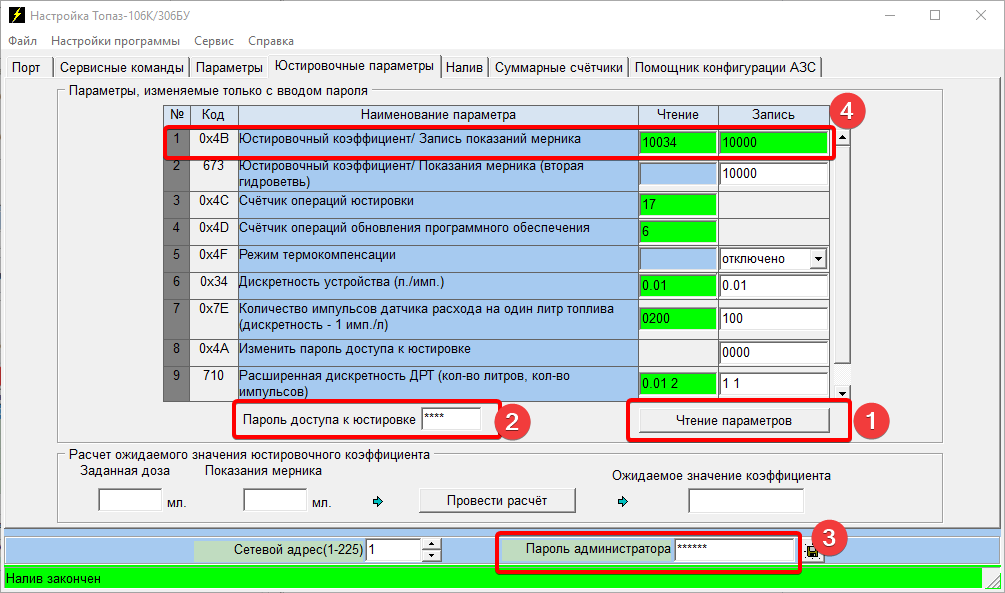The width and height of the screenshot is (1005, 593).
Task: Click the code cell 0x4C
Action: (x=213, y=205)
